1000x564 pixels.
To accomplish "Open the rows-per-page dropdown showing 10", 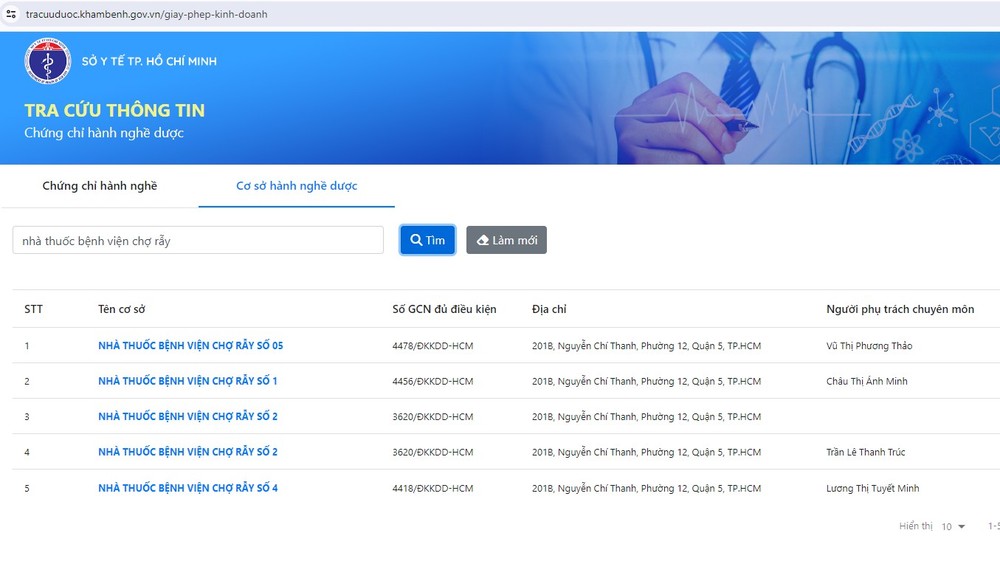I will point(952,526).
